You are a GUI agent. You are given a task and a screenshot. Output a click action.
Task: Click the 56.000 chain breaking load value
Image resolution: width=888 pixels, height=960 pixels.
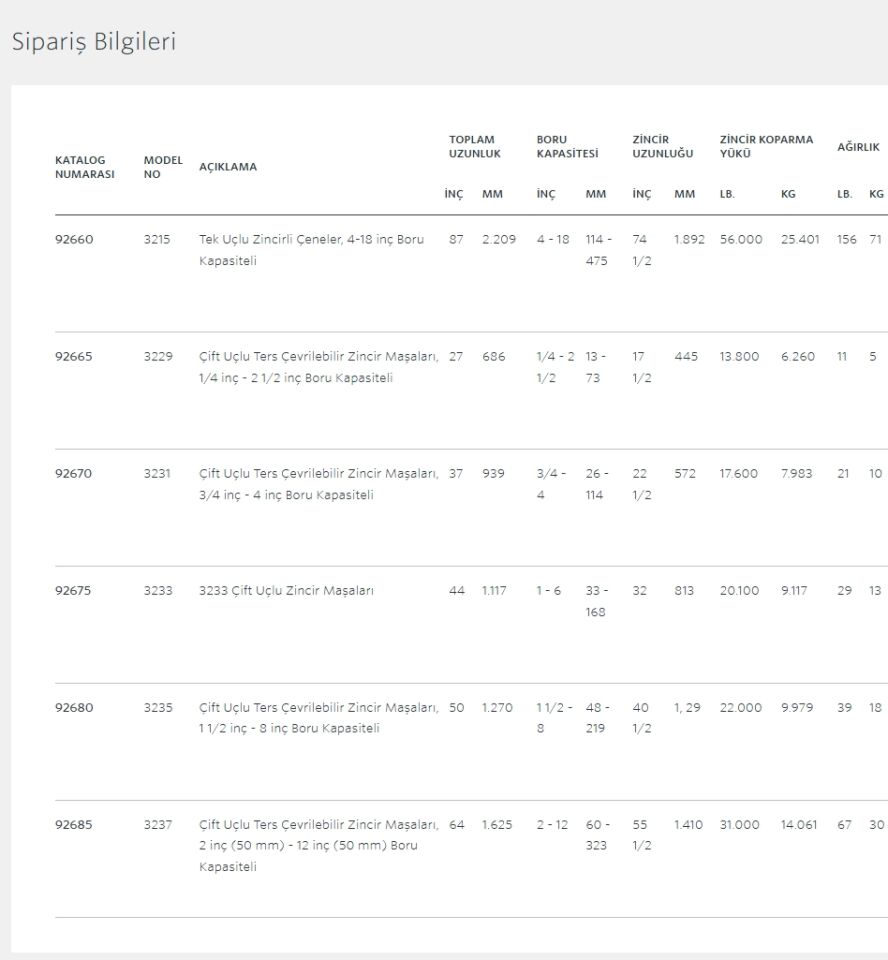741,240
